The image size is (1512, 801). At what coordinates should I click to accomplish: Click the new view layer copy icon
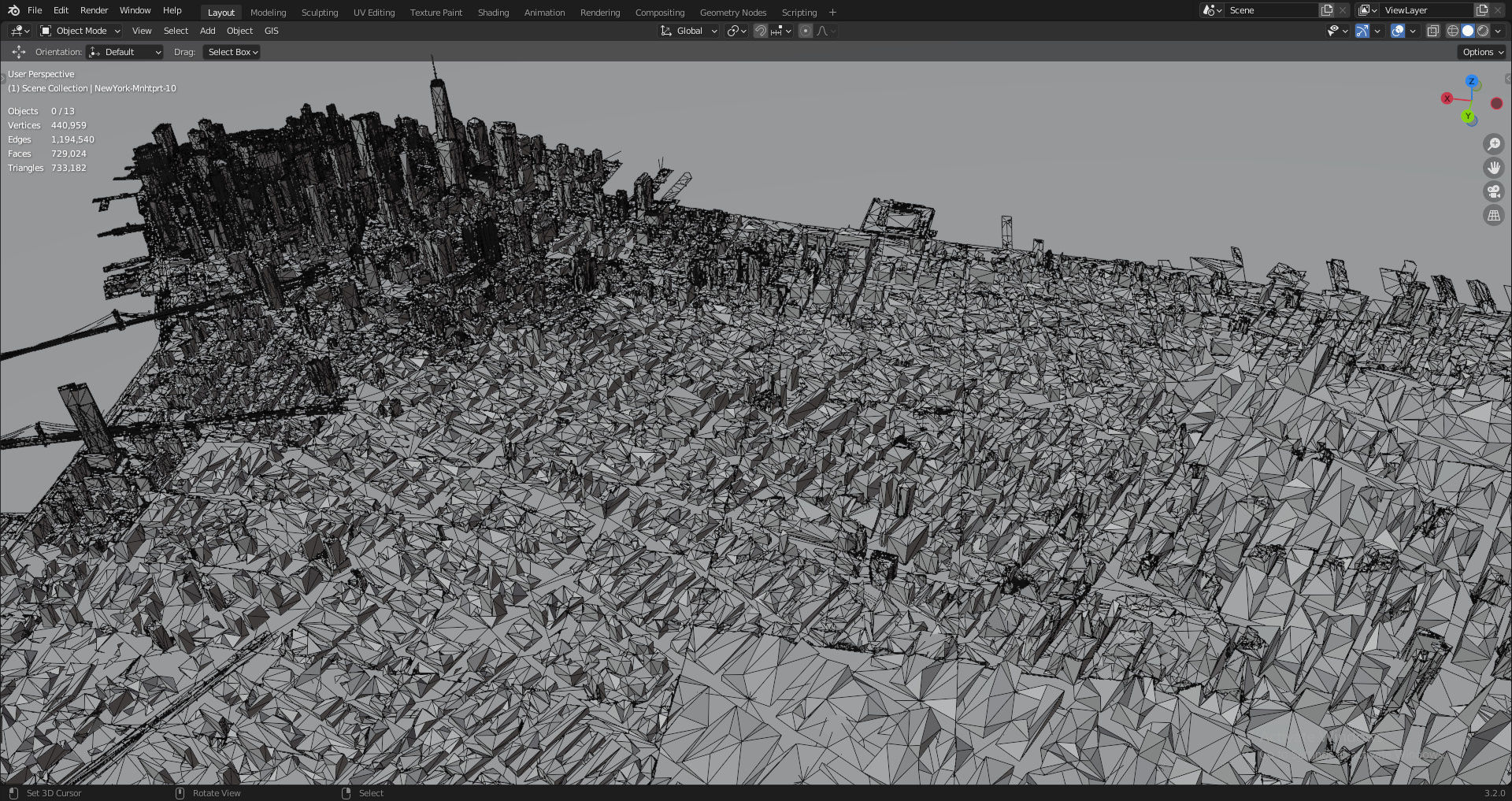coord(1482,10)
